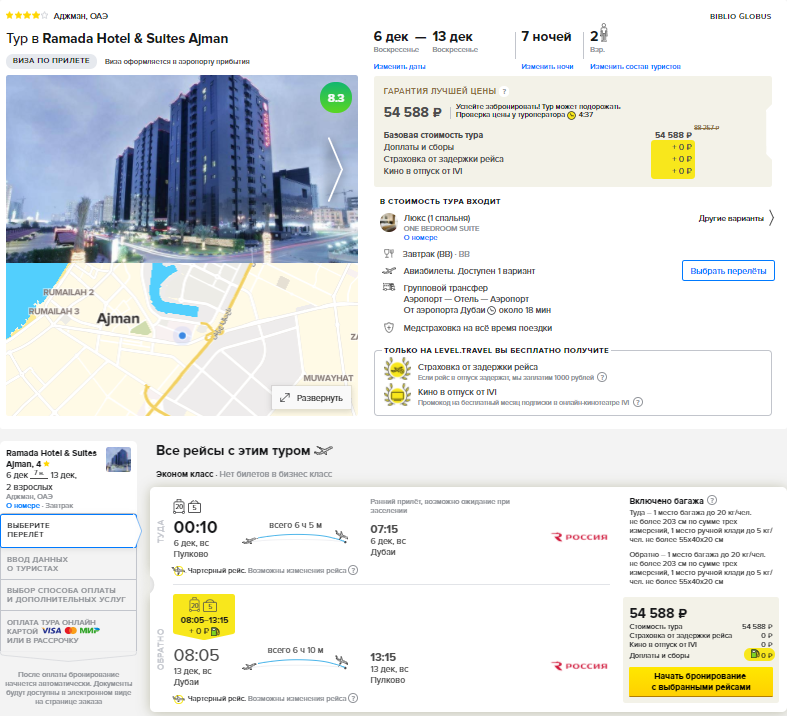787x716 pixels.
Task: Expand Другие варианты room options
Action: [736, 218]
